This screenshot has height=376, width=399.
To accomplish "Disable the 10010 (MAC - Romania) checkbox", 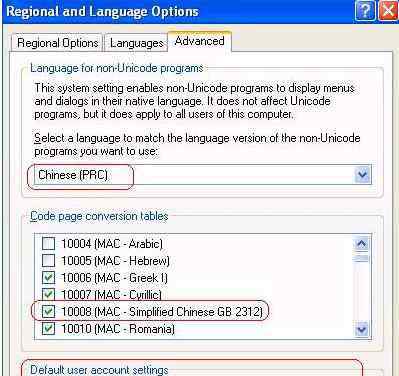I will 48,329.
